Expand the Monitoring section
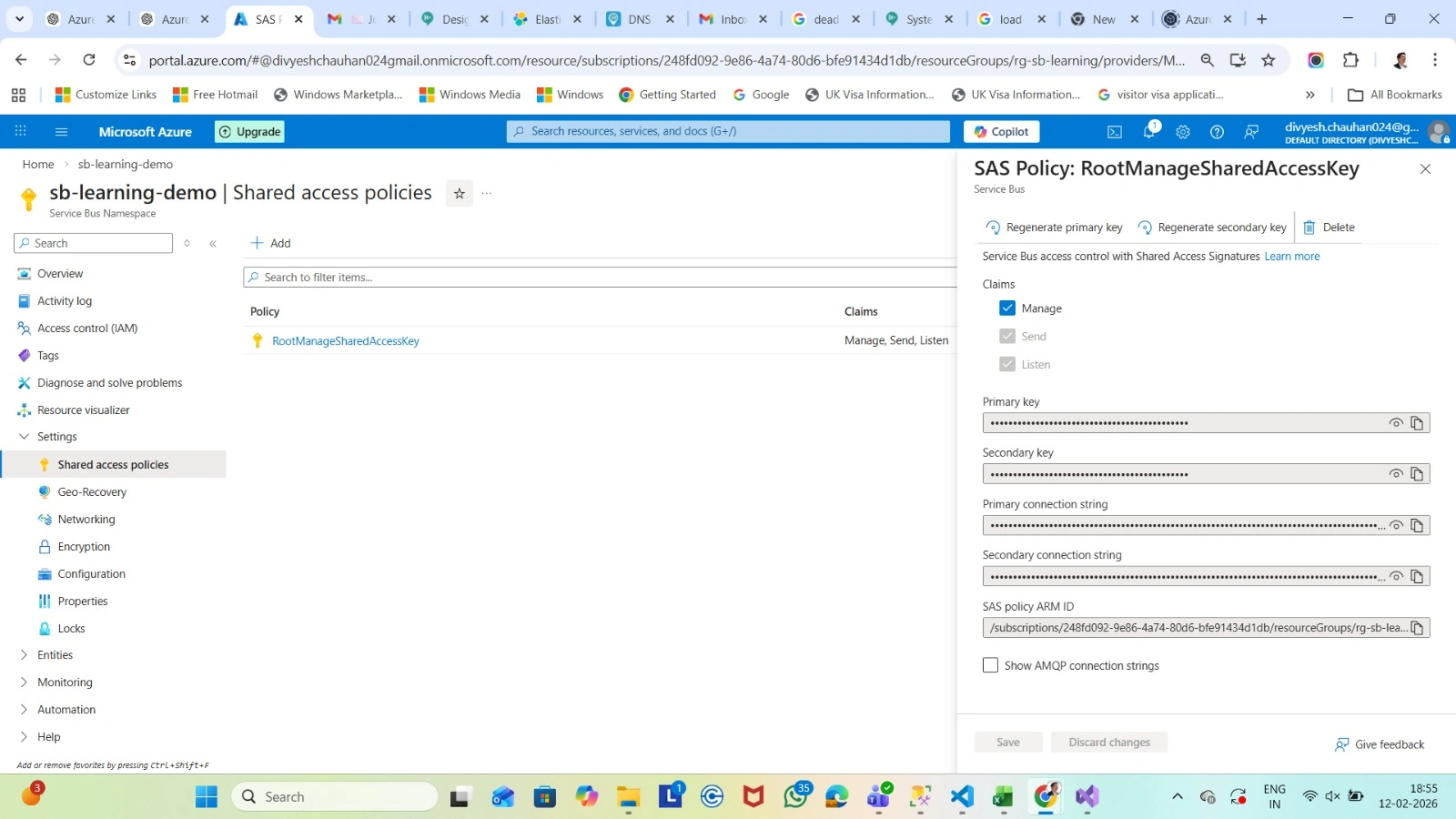1456x819 pixels. coord(25,682)
